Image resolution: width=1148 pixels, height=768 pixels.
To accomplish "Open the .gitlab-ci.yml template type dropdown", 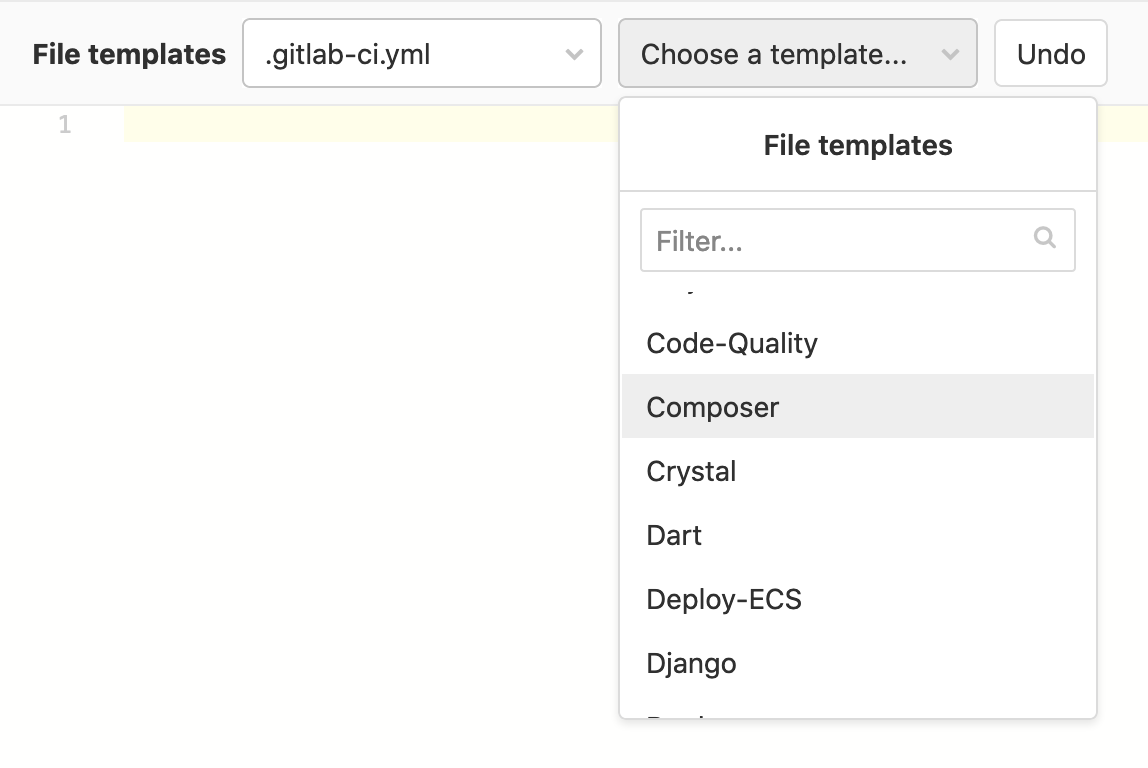I will (x=421, y=54).
